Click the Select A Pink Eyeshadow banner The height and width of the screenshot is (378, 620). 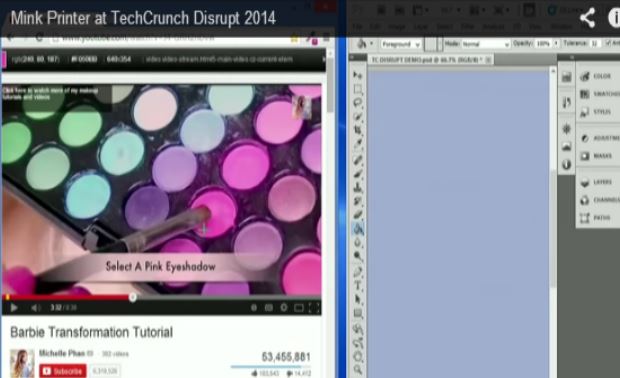click(161, 266)
